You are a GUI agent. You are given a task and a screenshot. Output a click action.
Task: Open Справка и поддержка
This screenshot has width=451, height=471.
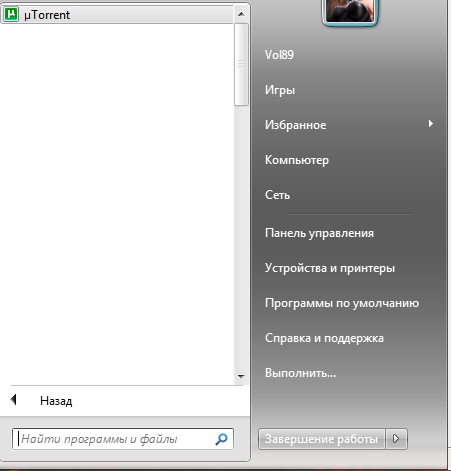tap(324, 338)
